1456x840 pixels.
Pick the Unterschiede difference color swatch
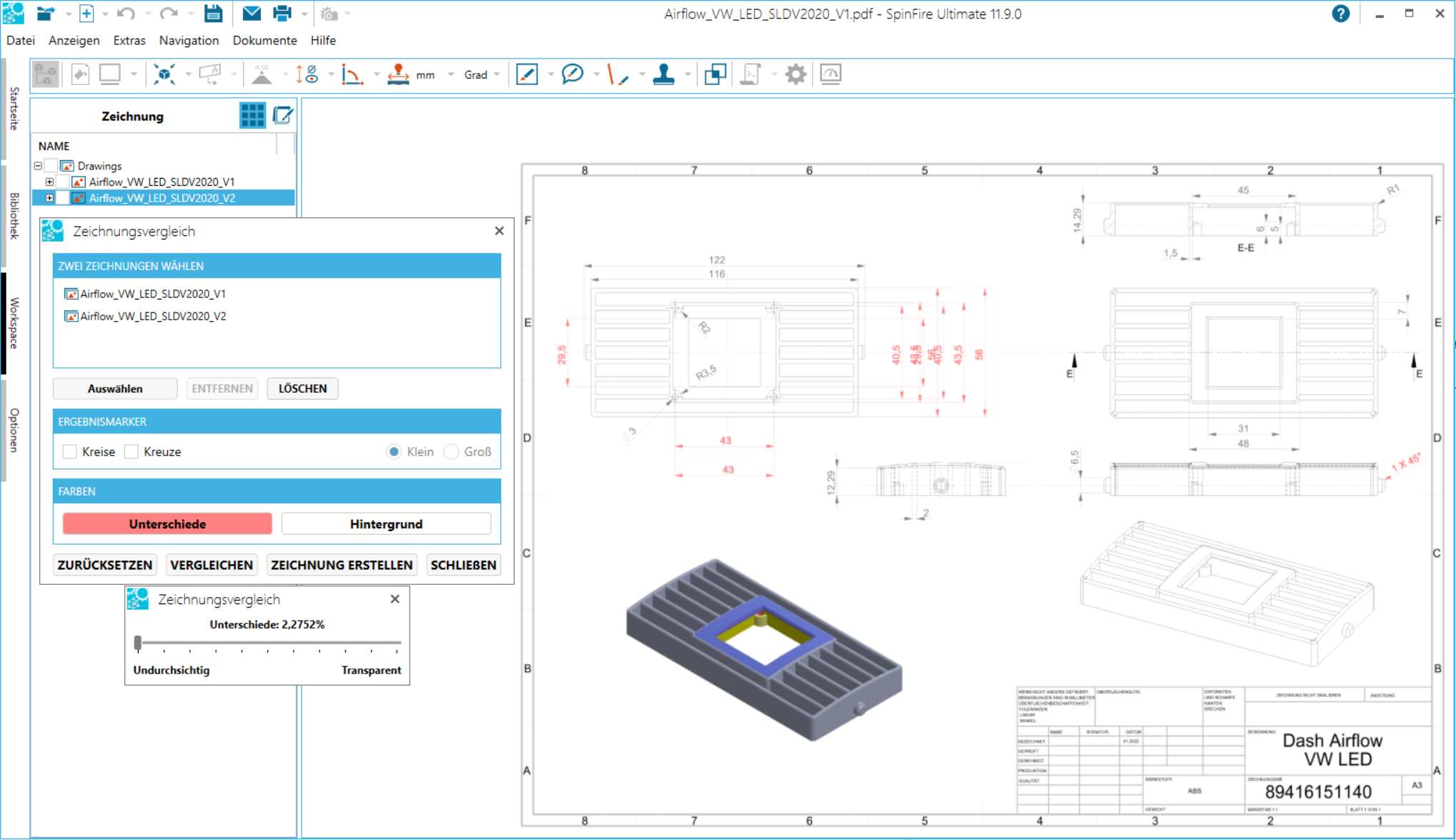click(x=167, y=524)
